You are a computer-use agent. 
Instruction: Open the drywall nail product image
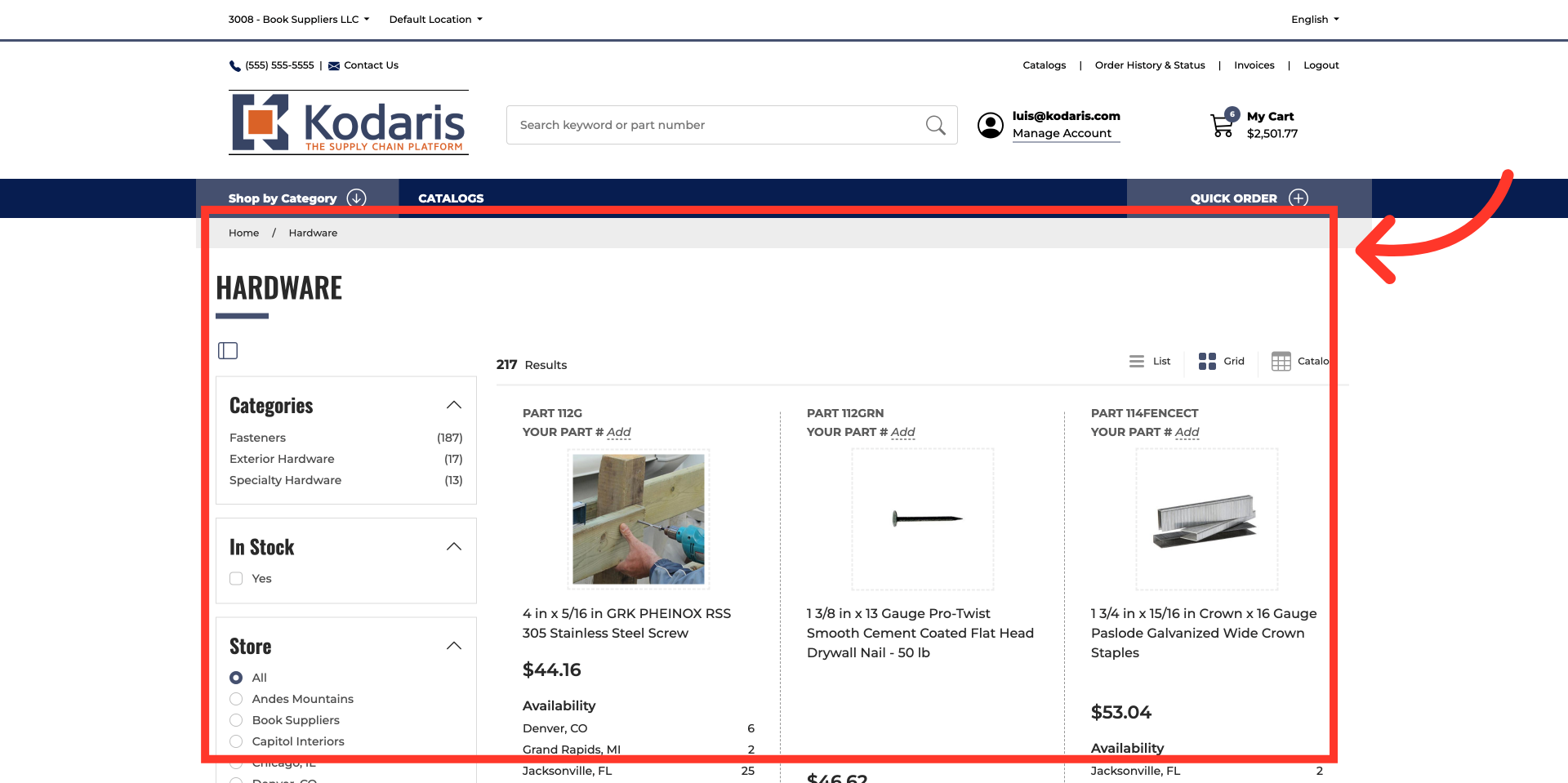(923, 519)
